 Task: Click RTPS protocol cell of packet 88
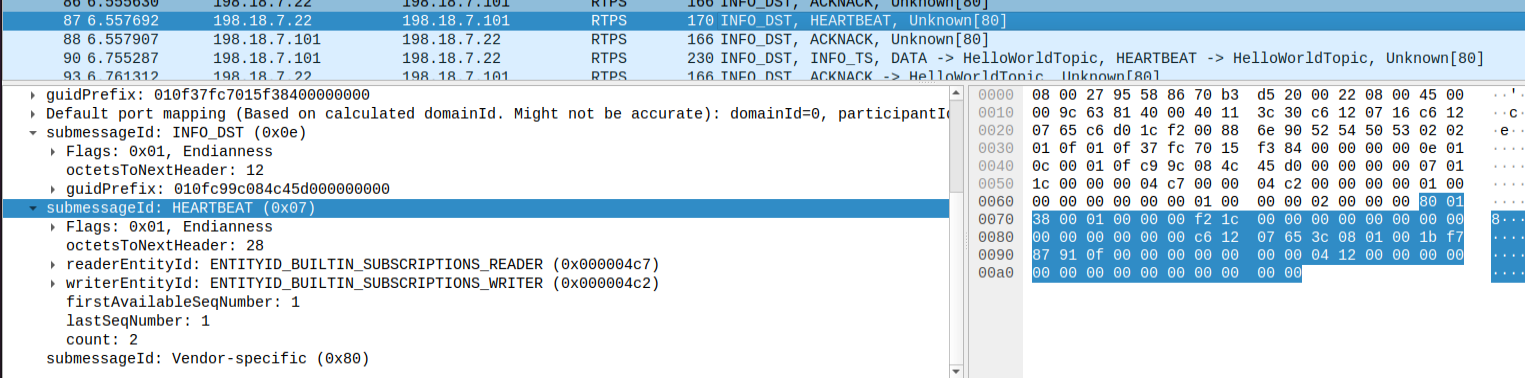point(609,39)
